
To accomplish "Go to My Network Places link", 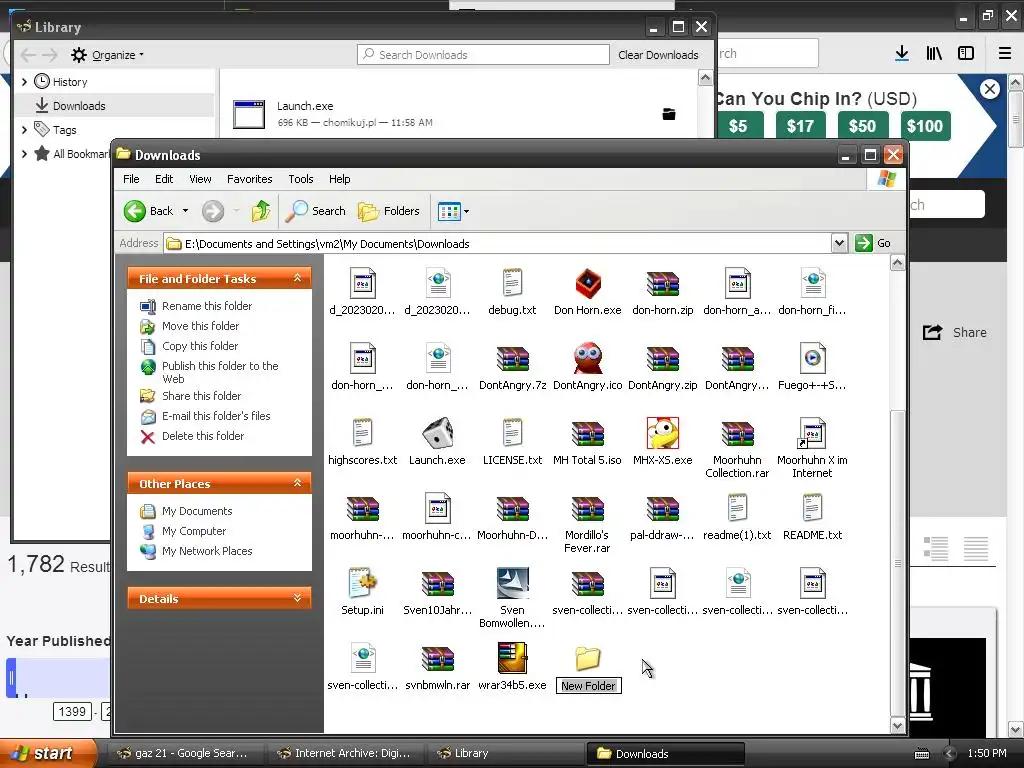I will click(x=206, y=551).
